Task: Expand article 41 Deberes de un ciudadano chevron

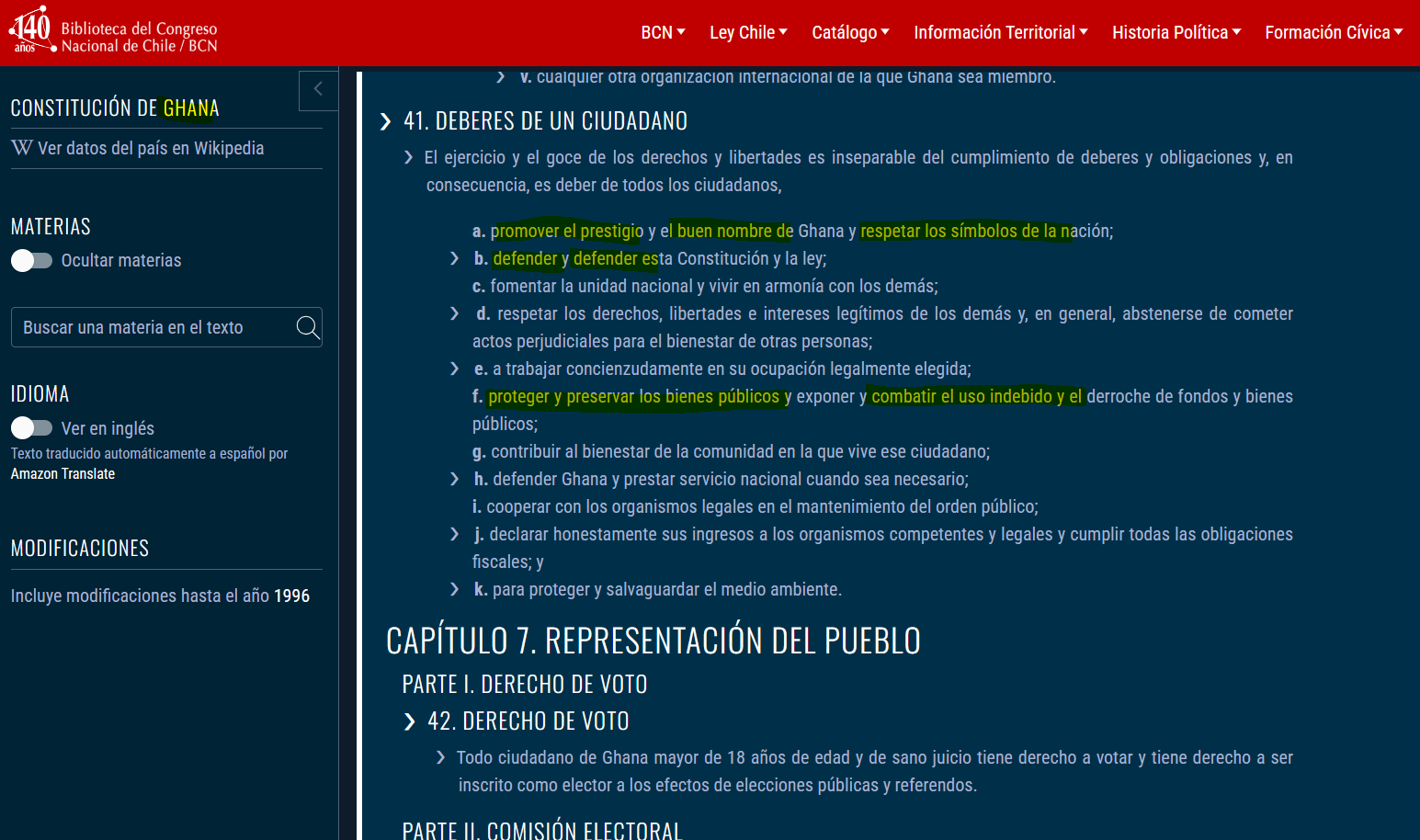Action: click(x=386, y=121)
